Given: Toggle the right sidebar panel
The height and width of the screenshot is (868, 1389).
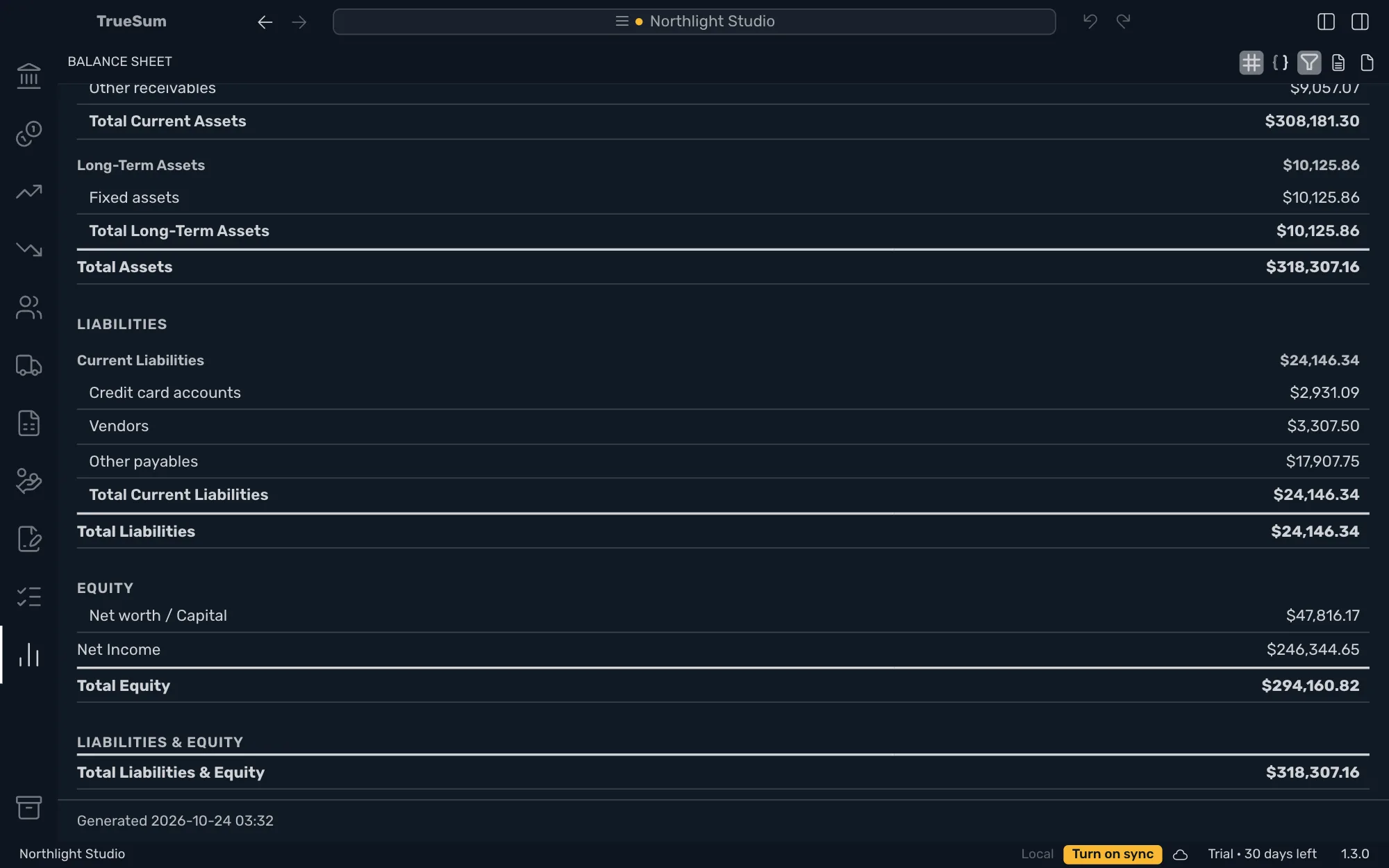Looking at the screenshot, I should point(1360,22).
